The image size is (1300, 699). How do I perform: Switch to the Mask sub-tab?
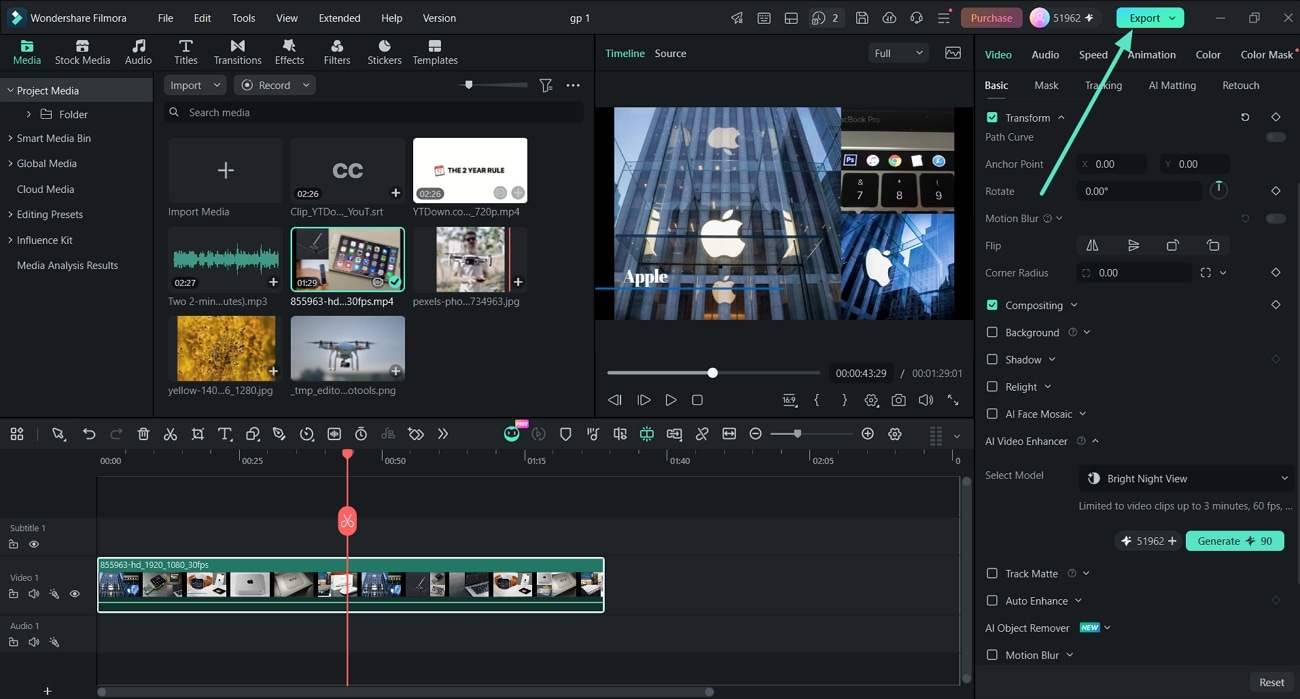click(1046, 86)
